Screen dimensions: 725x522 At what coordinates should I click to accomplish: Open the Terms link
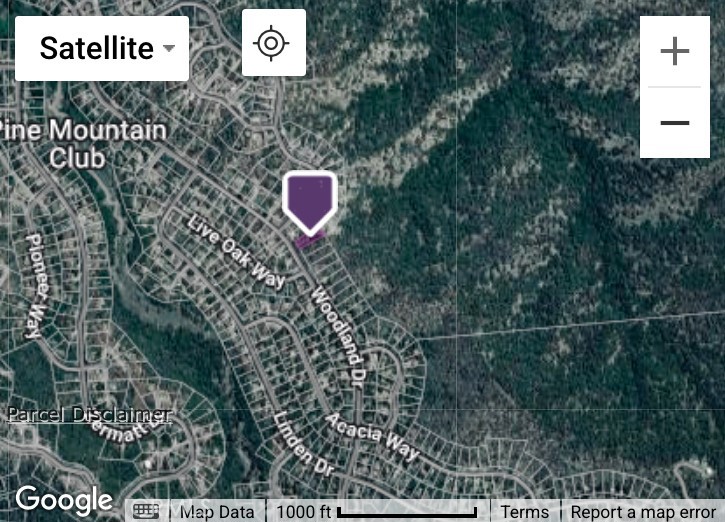525,512
